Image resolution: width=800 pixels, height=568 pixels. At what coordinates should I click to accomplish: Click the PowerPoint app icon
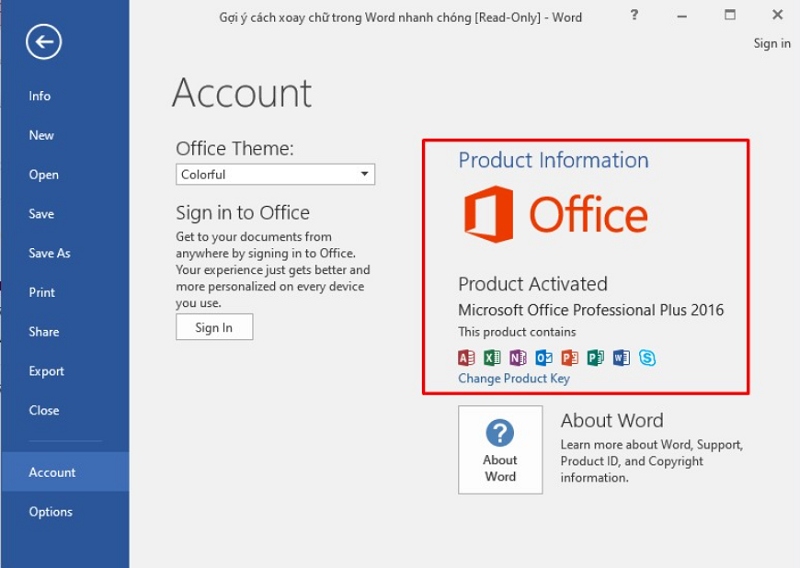click(x=570, y=357)
